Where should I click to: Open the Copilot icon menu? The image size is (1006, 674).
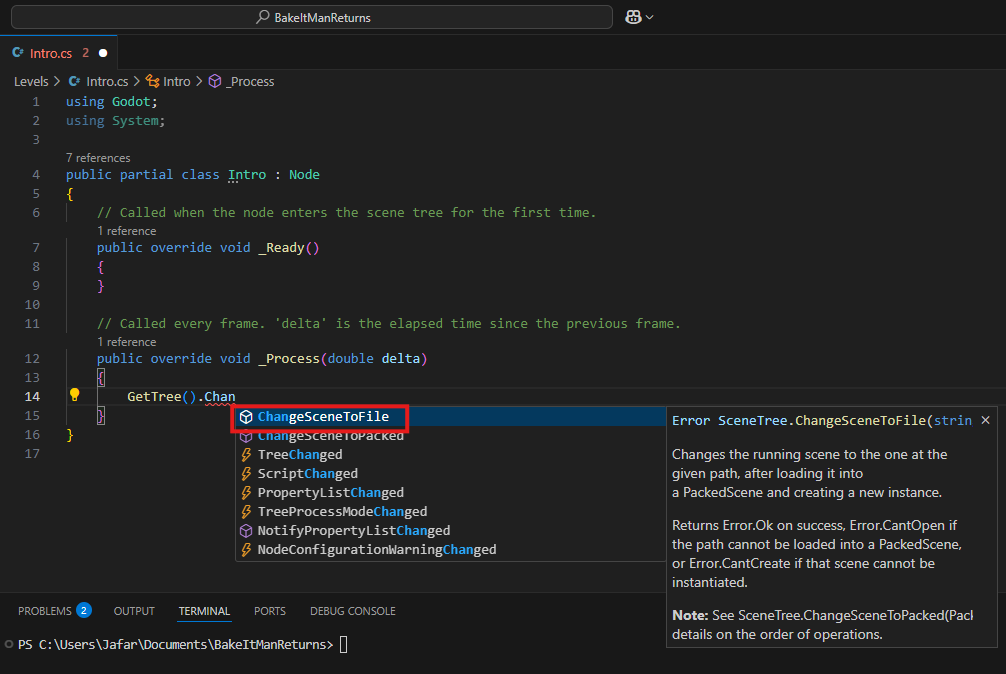[x=633, y=17]
